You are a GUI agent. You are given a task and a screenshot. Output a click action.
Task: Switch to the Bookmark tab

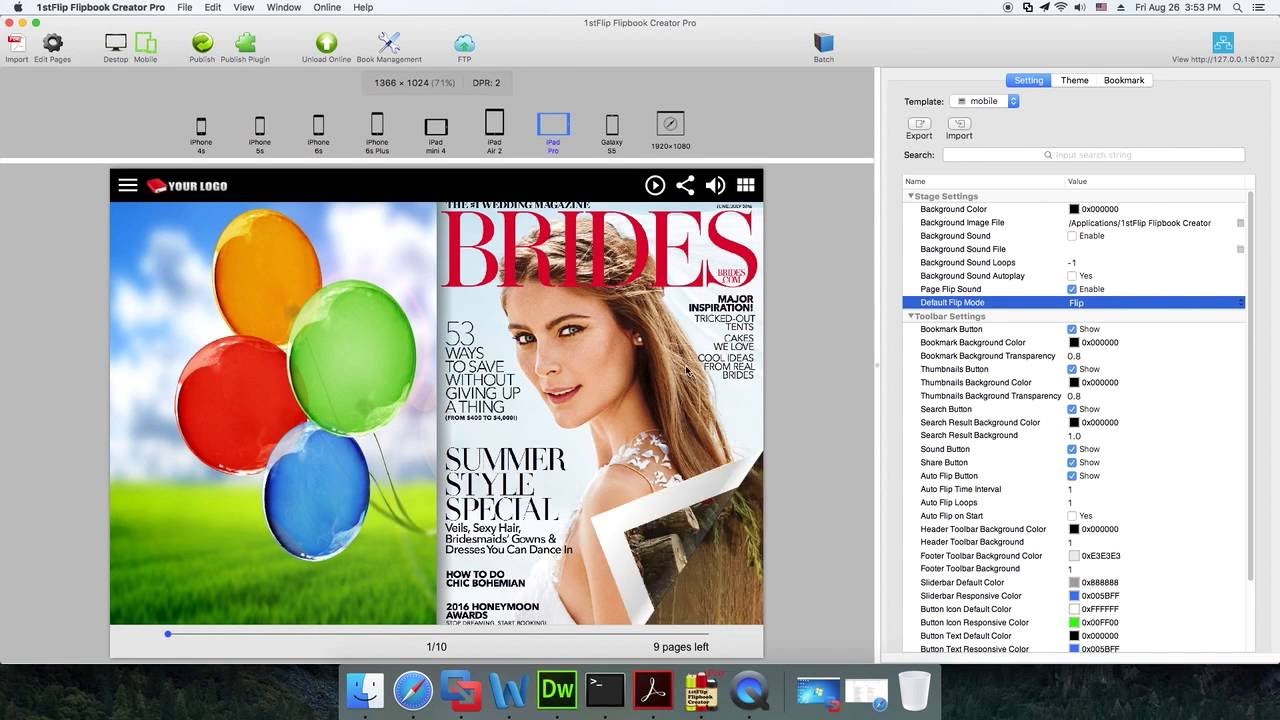pyautogui.click(x=1124, y=80)
